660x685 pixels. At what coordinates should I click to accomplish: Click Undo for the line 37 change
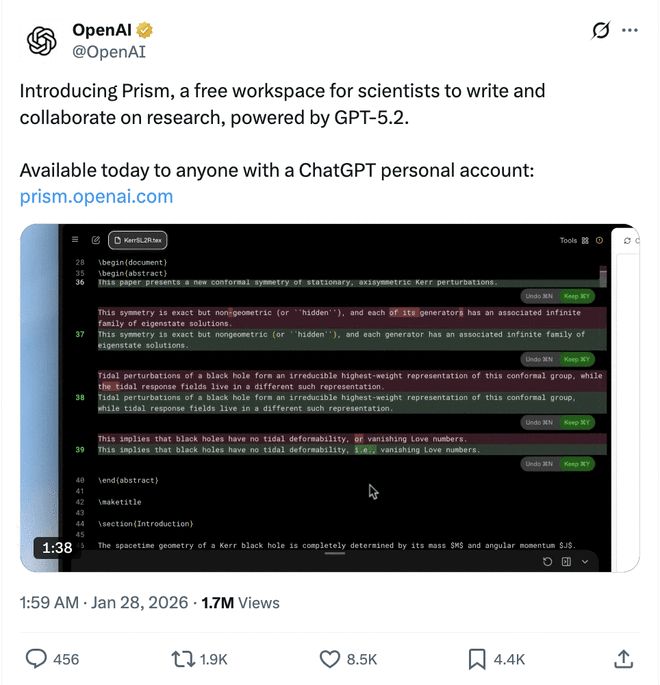[x=538, y=359]
